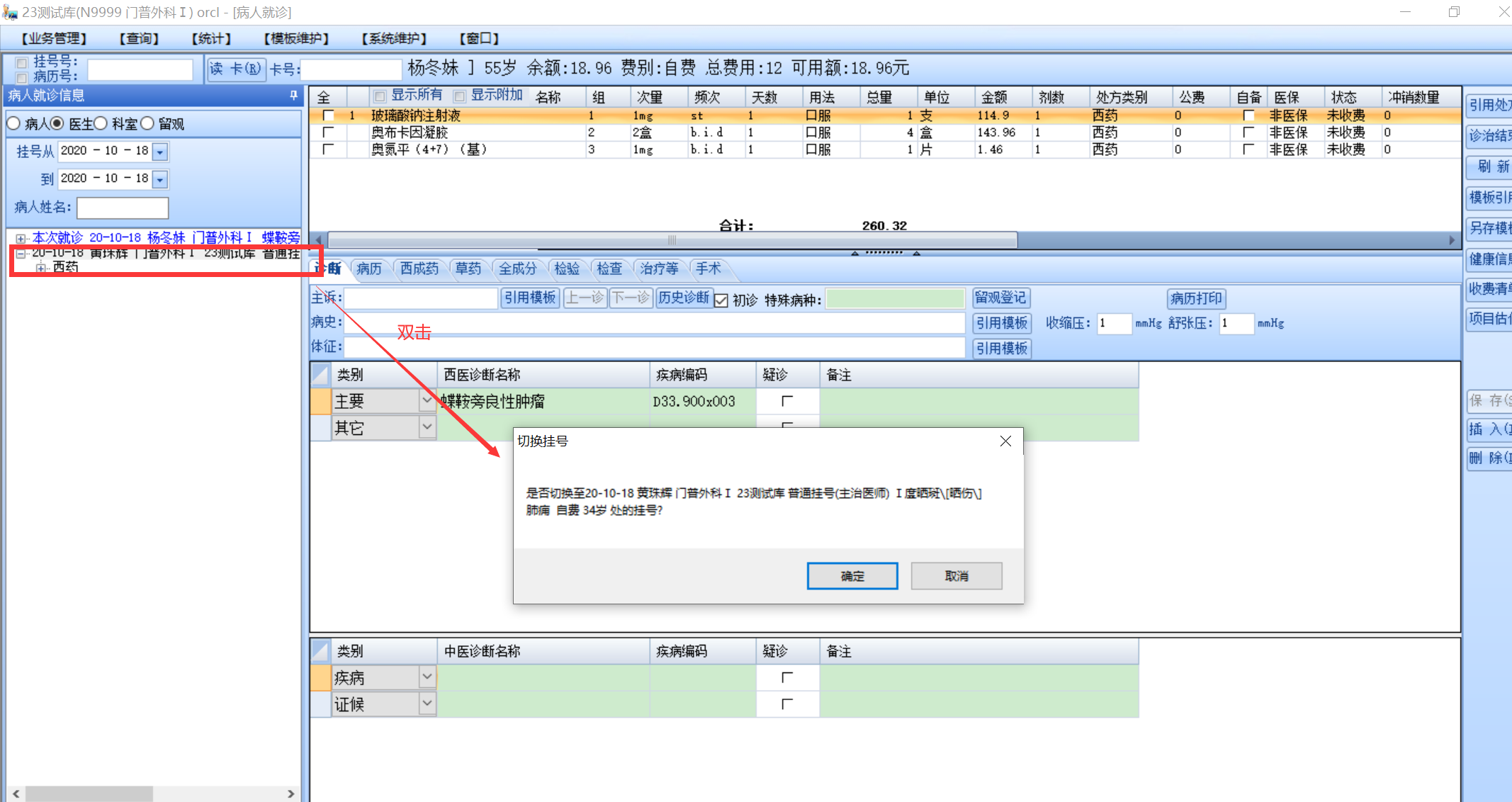Confirm switching with 确定 button
Viewport: 1512px width, 802px height.
click(x=852, y=576)
